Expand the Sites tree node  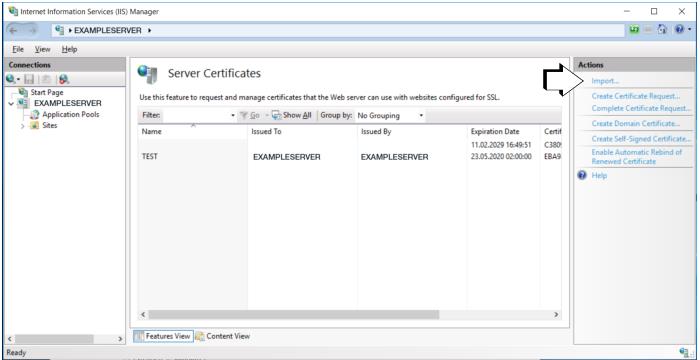point(22,126)
